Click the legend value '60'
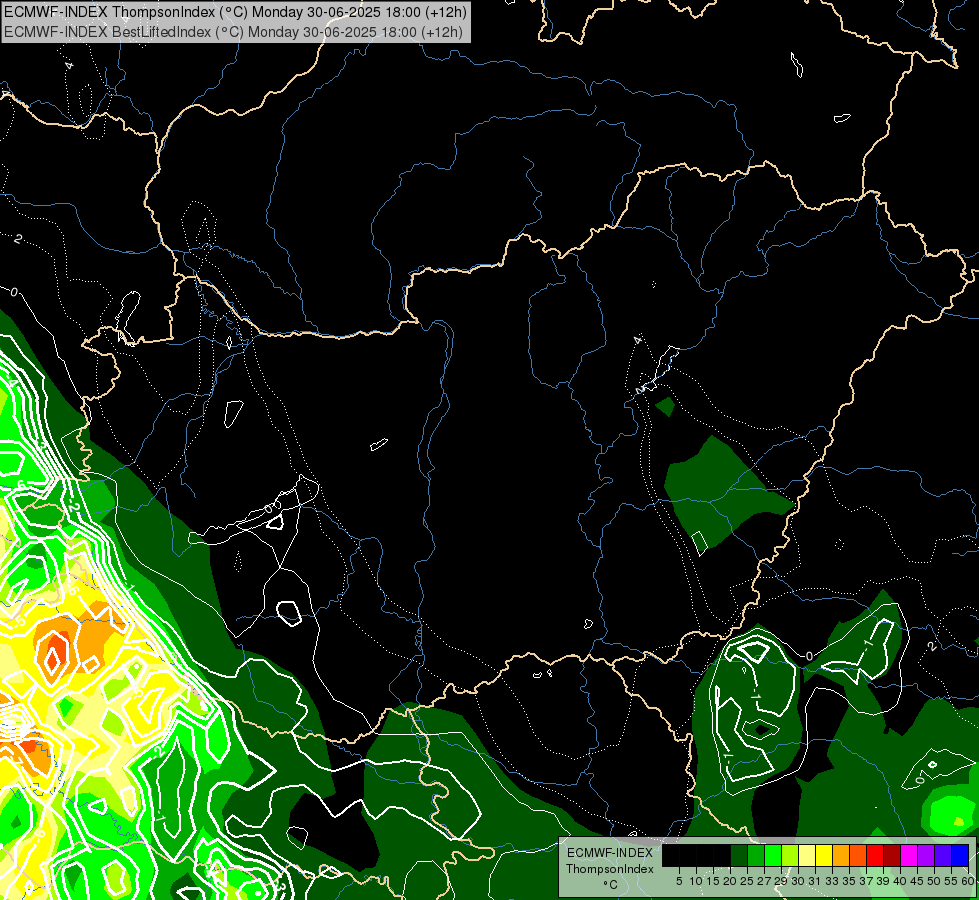The image size is (979, 900). pos(968,881)
